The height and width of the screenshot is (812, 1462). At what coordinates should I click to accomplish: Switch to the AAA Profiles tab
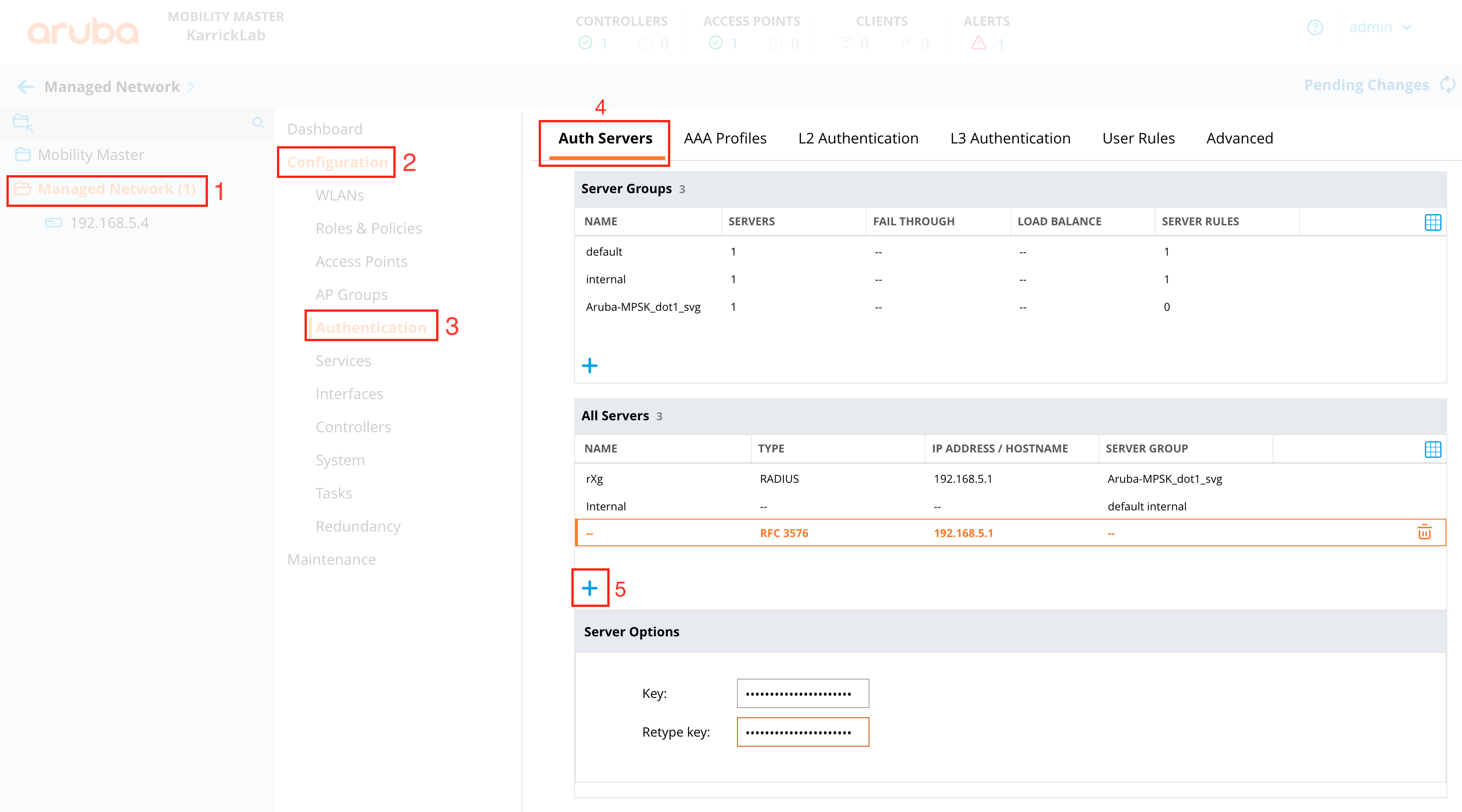tap(725, 138)
